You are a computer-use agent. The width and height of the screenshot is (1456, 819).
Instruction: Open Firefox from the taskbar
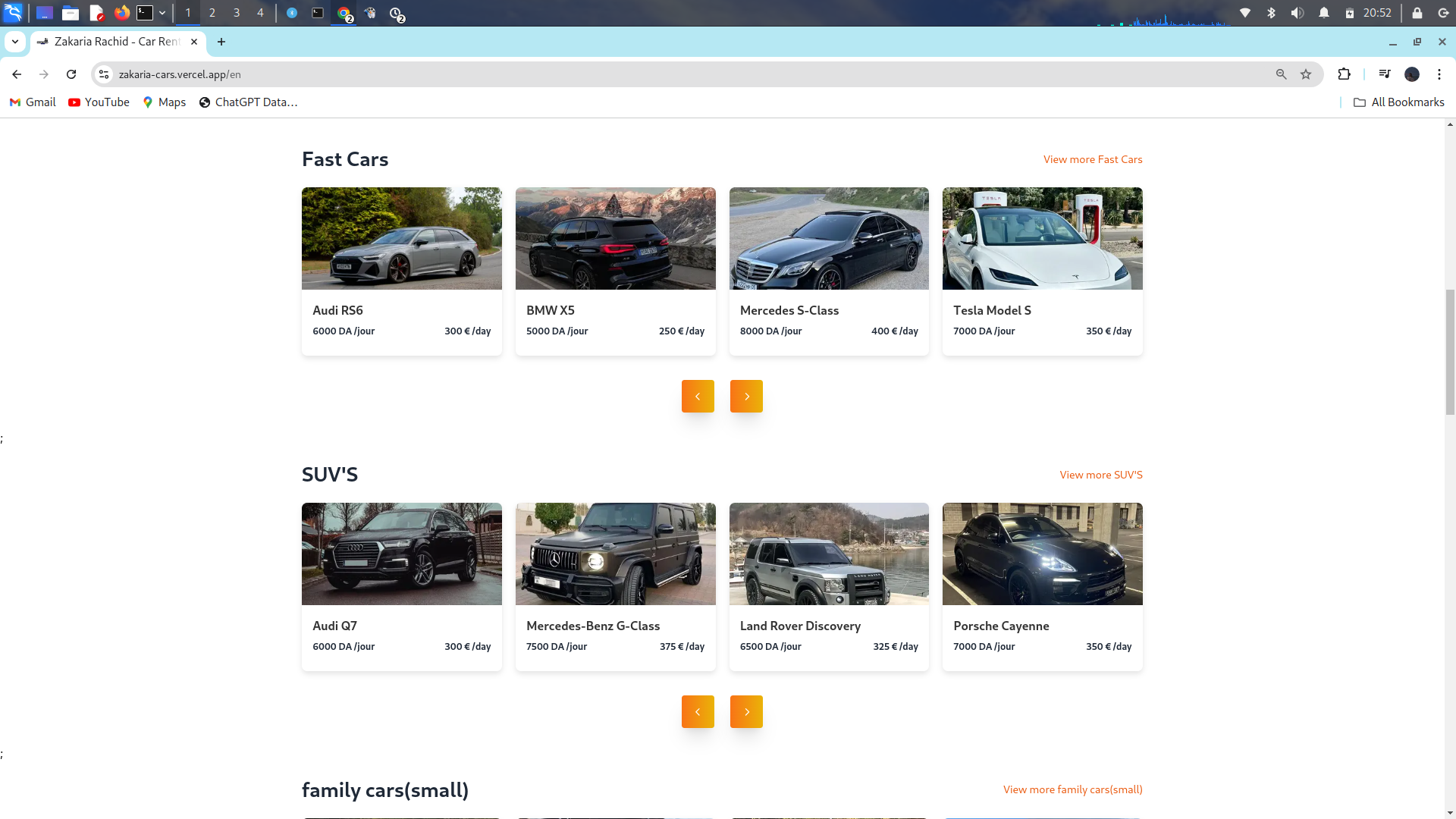121,13
